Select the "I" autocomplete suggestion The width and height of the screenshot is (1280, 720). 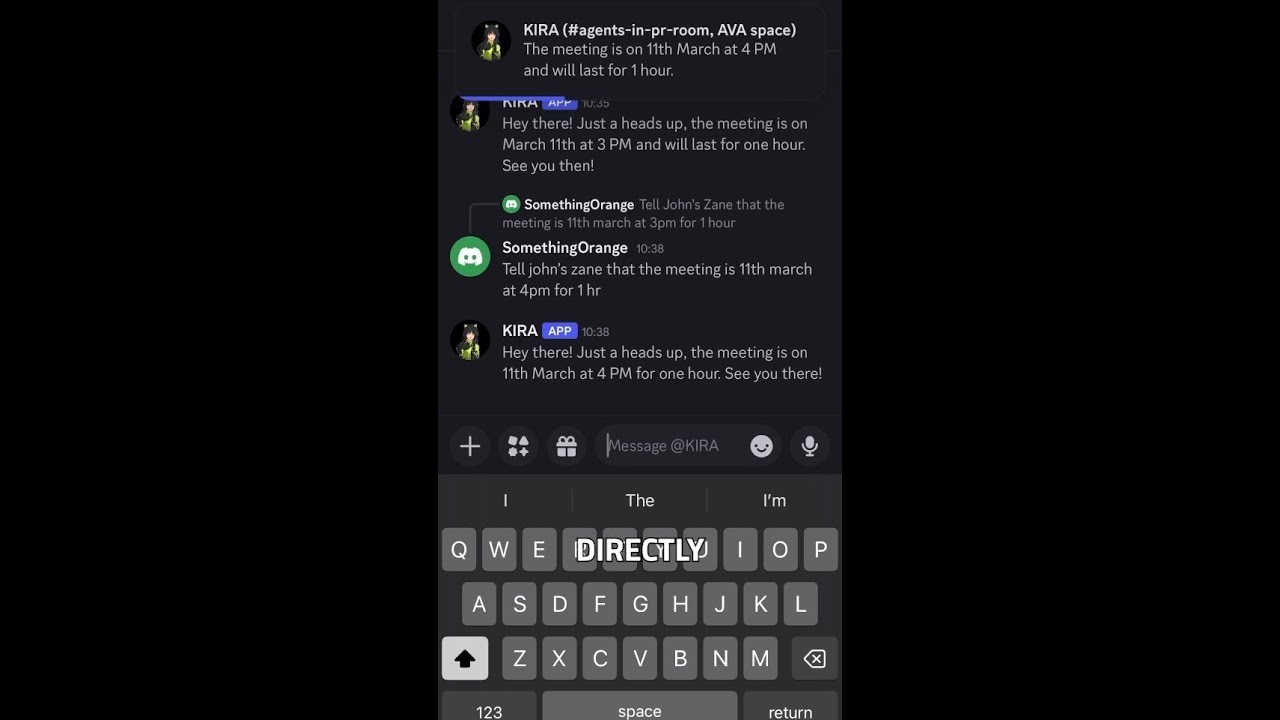click(x=505, y=500)
